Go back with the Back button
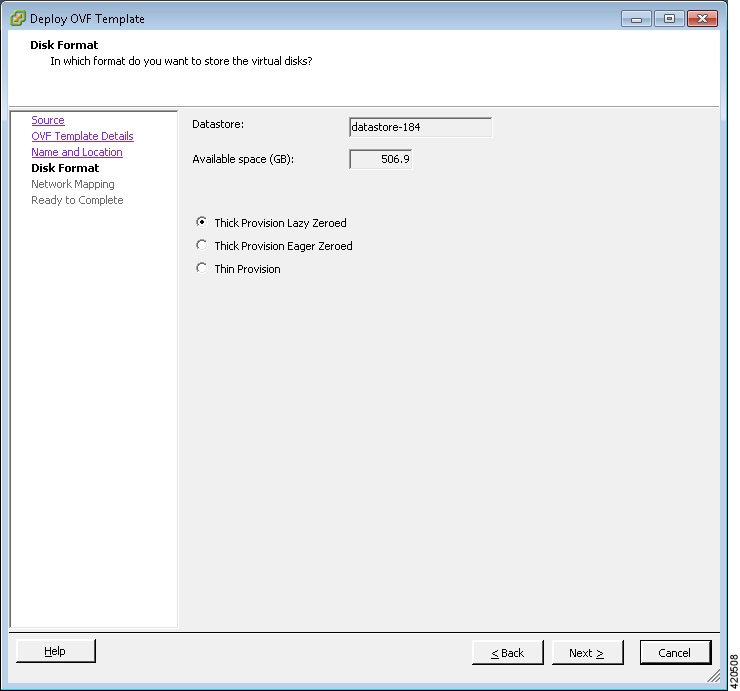This screenshot has width=740, height=691. (508, 653)
